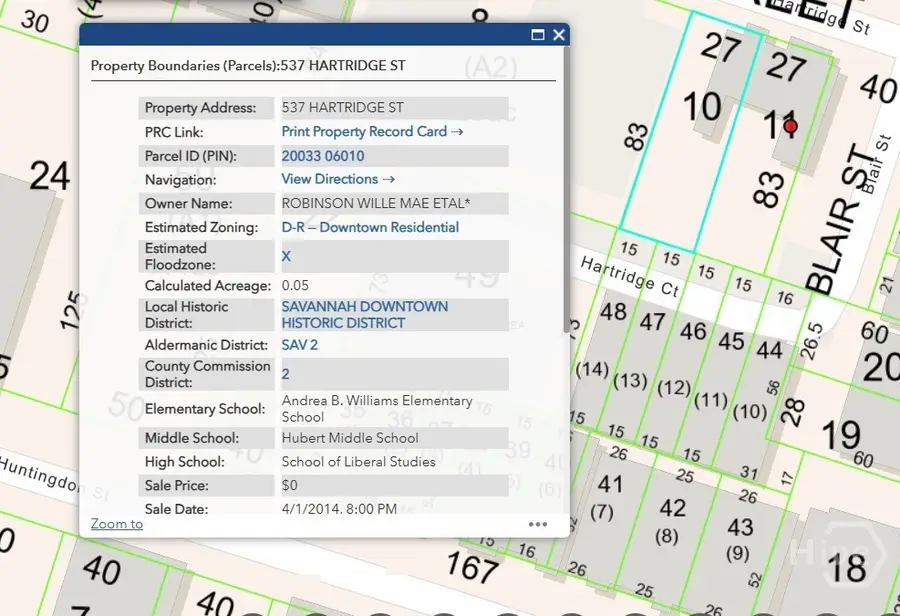Image resolution: width=900 pixels, height=616 pixels.
Task: Open the SAV 2 aldermanic district link
Action: click(x=298, y=344)
